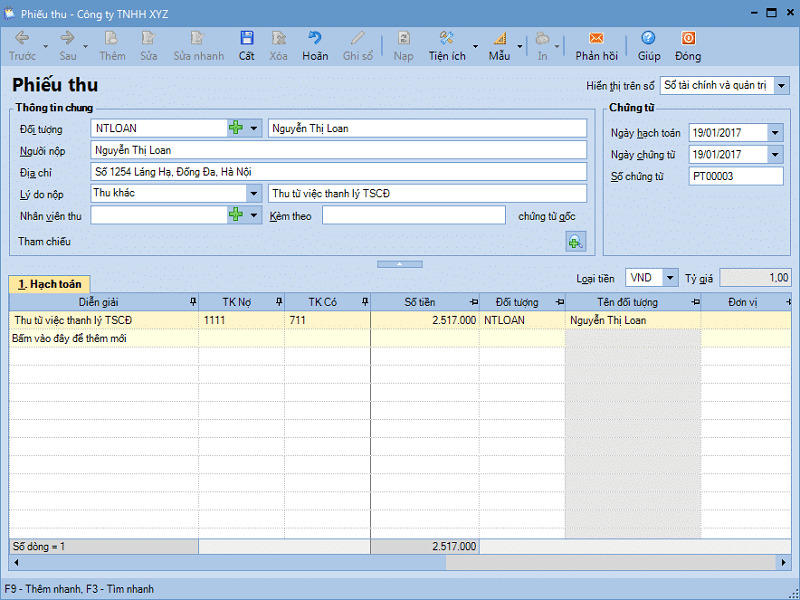The width and height of the screenshot is (800, 600).
Task: Save the voucher with Cất
Action: 246,46
